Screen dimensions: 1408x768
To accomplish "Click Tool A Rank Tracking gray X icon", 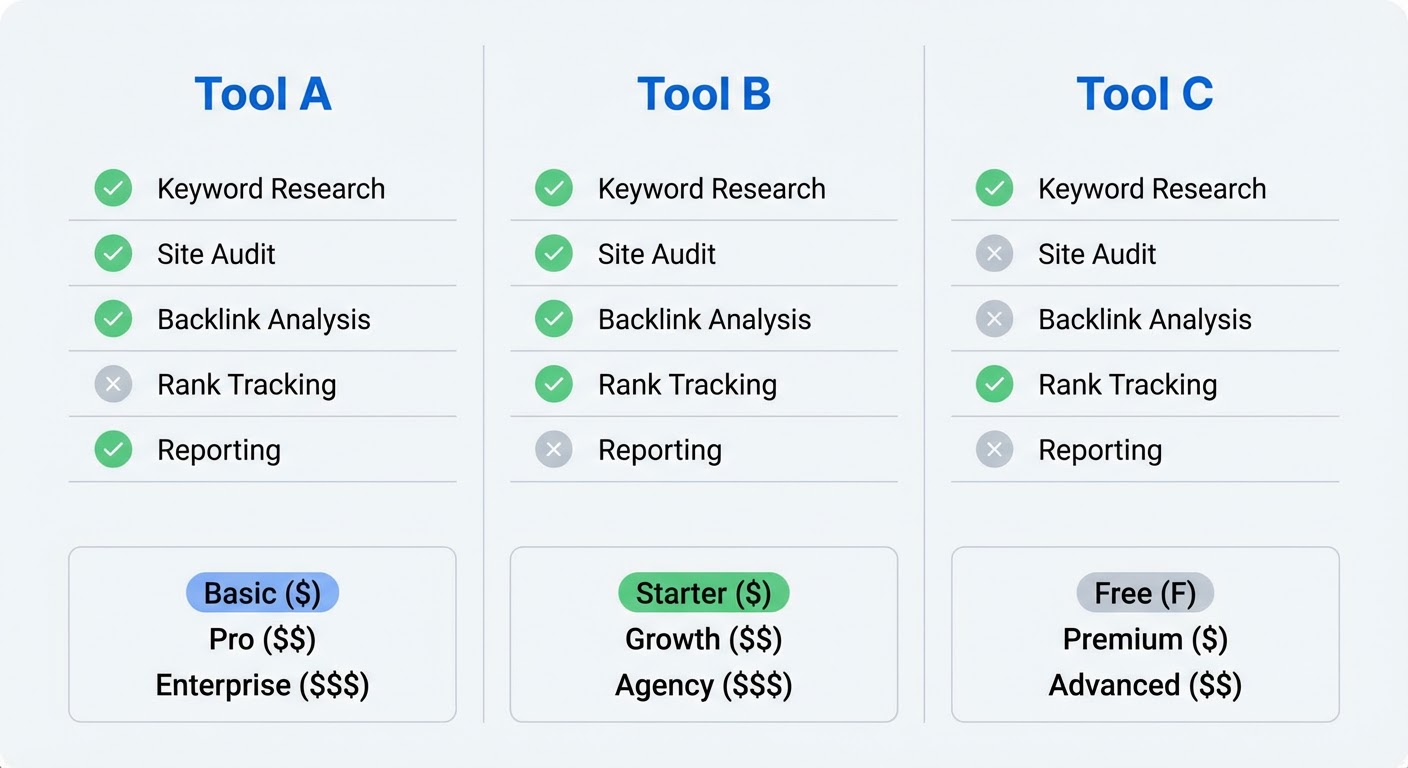I will tap(113, 384).
